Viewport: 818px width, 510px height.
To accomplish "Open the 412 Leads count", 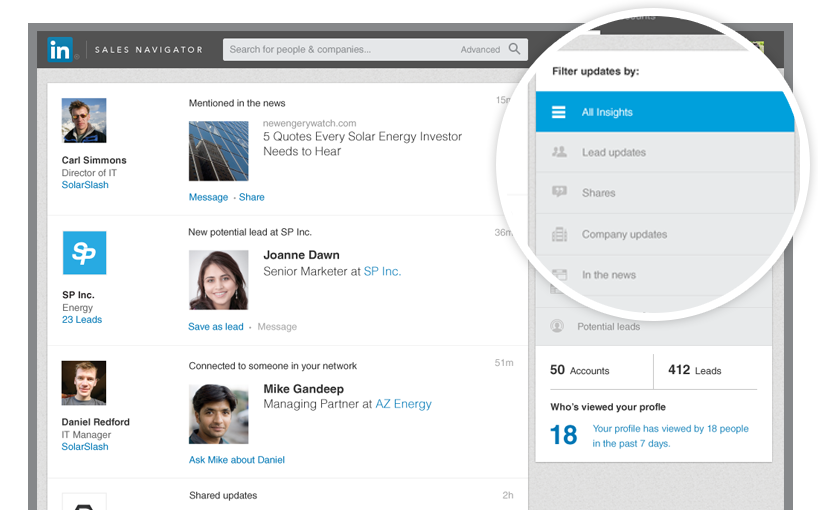I will [x=694, y=370].
